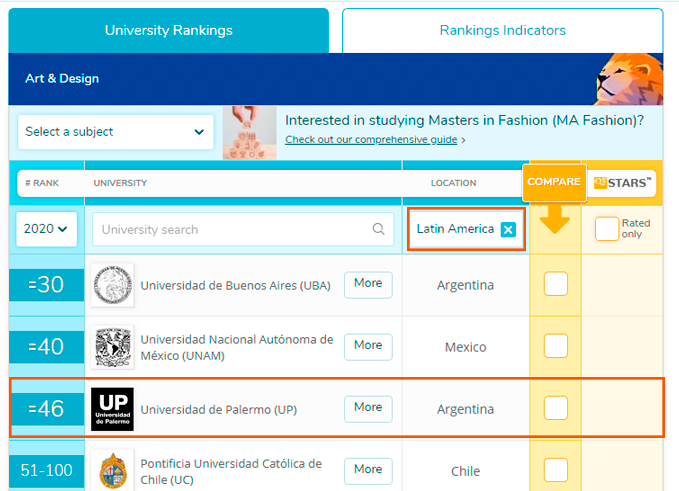Click the UNAM university logo
The width and height of the screenshot is (679, 491).
[112, 347]
